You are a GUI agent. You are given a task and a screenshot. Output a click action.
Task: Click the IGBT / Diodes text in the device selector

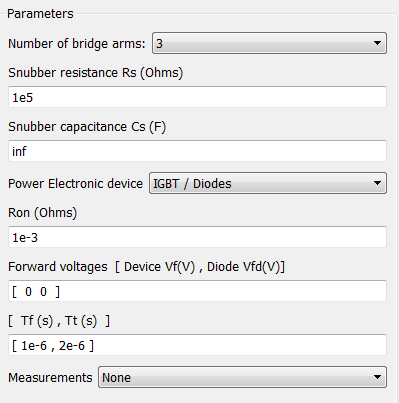(192, 184)
